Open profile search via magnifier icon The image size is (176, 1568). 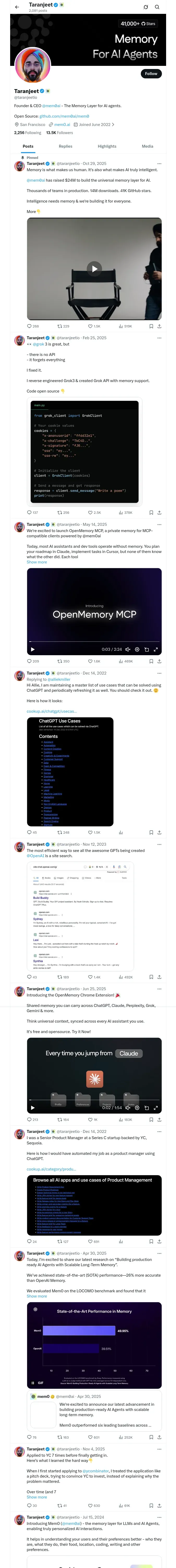157,7
